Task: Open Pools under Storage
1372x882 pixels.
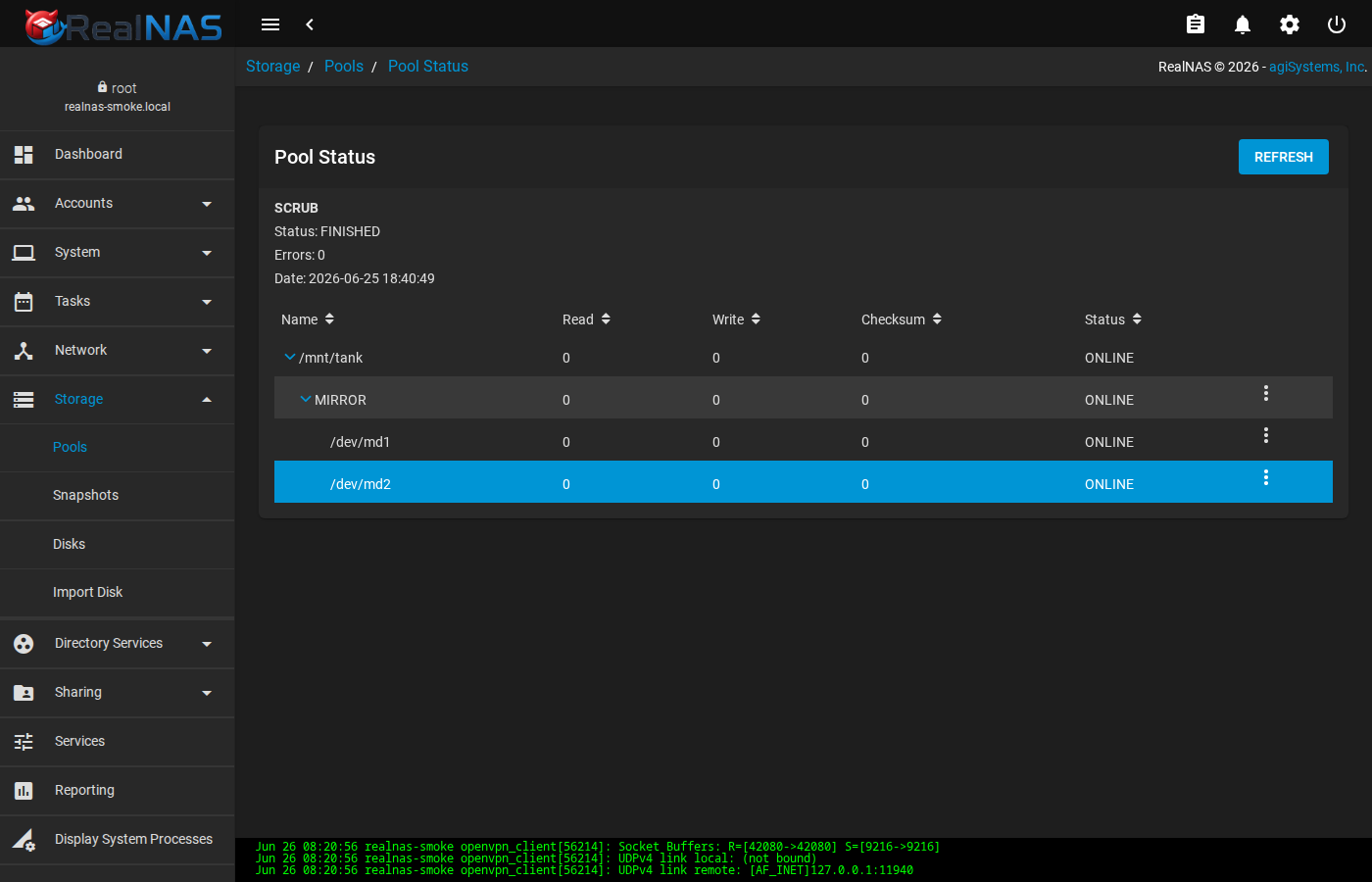Action: tap(118, 447)
